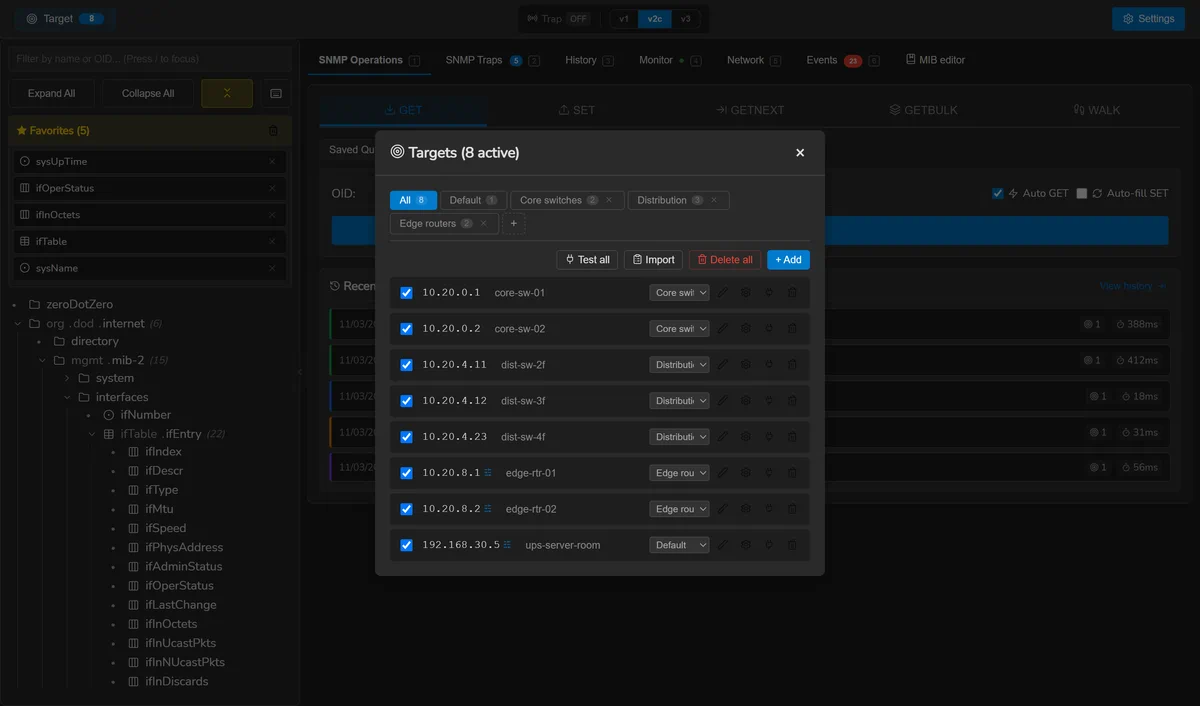This screenshot has width=1200, height=706.
Task: Edit the core-sw-02 target with pencil icon
Action: pos(723,329)
